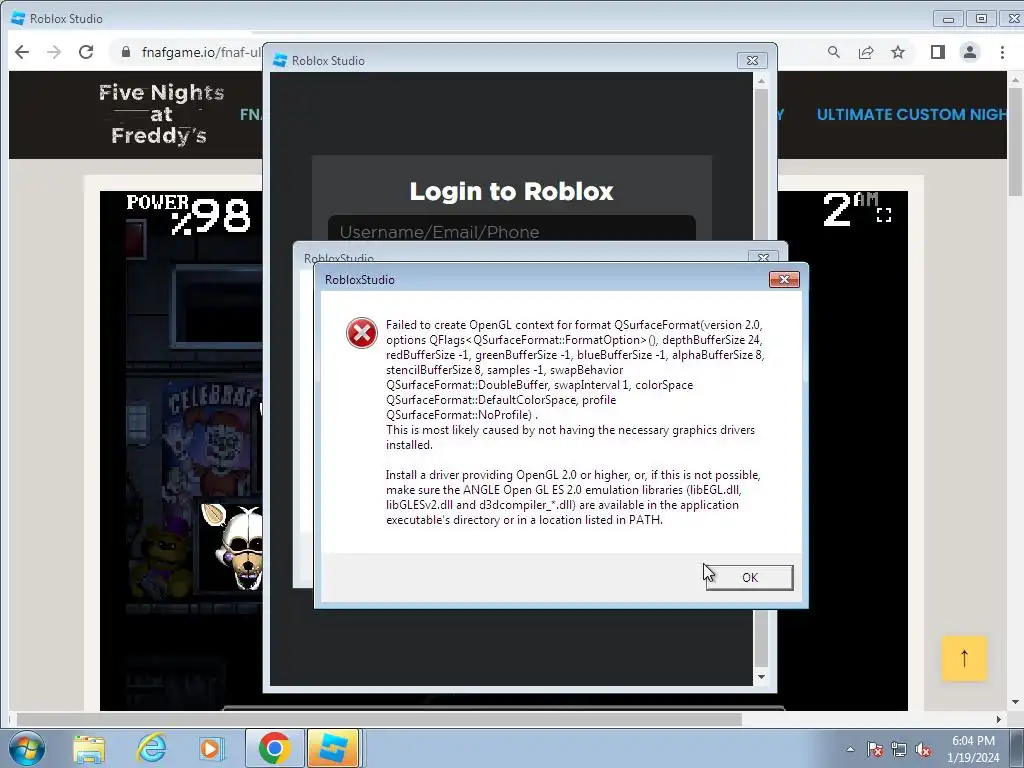This screenshot has height=768, width=1024.
Task: Open Chrome profile avatar
Action: pos(970,52)
